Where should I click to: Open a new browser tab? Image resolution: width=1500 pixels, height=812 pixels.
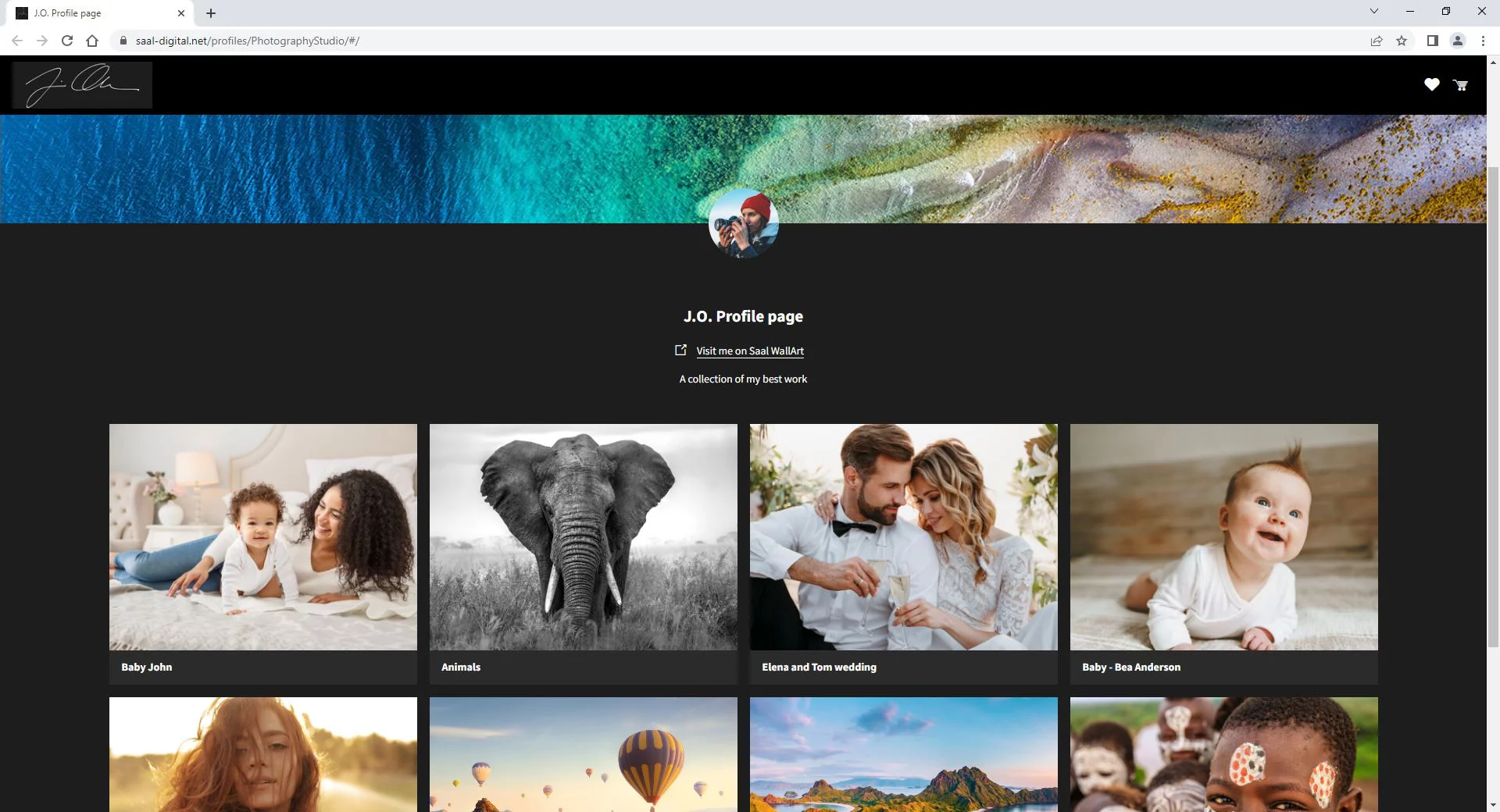[x=211, y=13]
